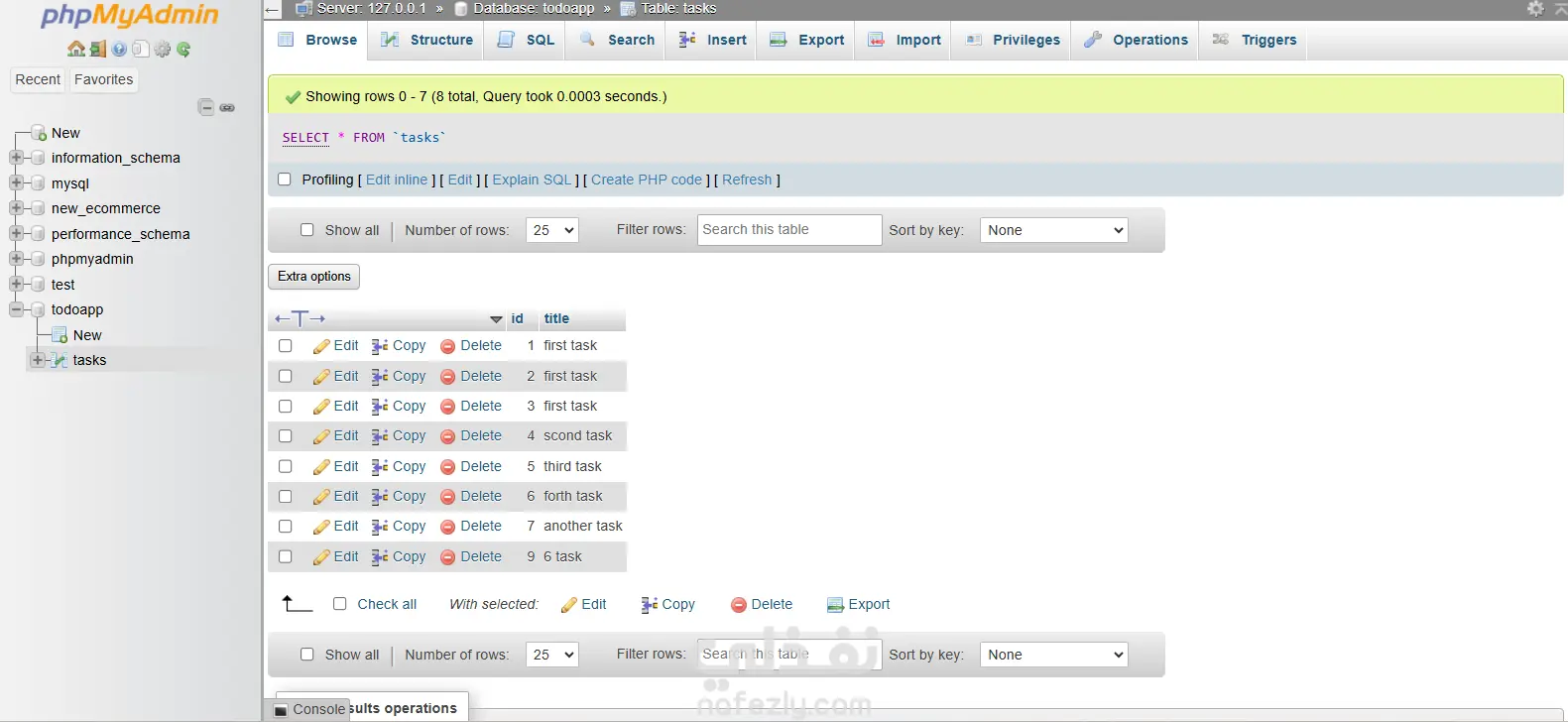
Task: Open top Number of rows dropdown
Action: 552,230
